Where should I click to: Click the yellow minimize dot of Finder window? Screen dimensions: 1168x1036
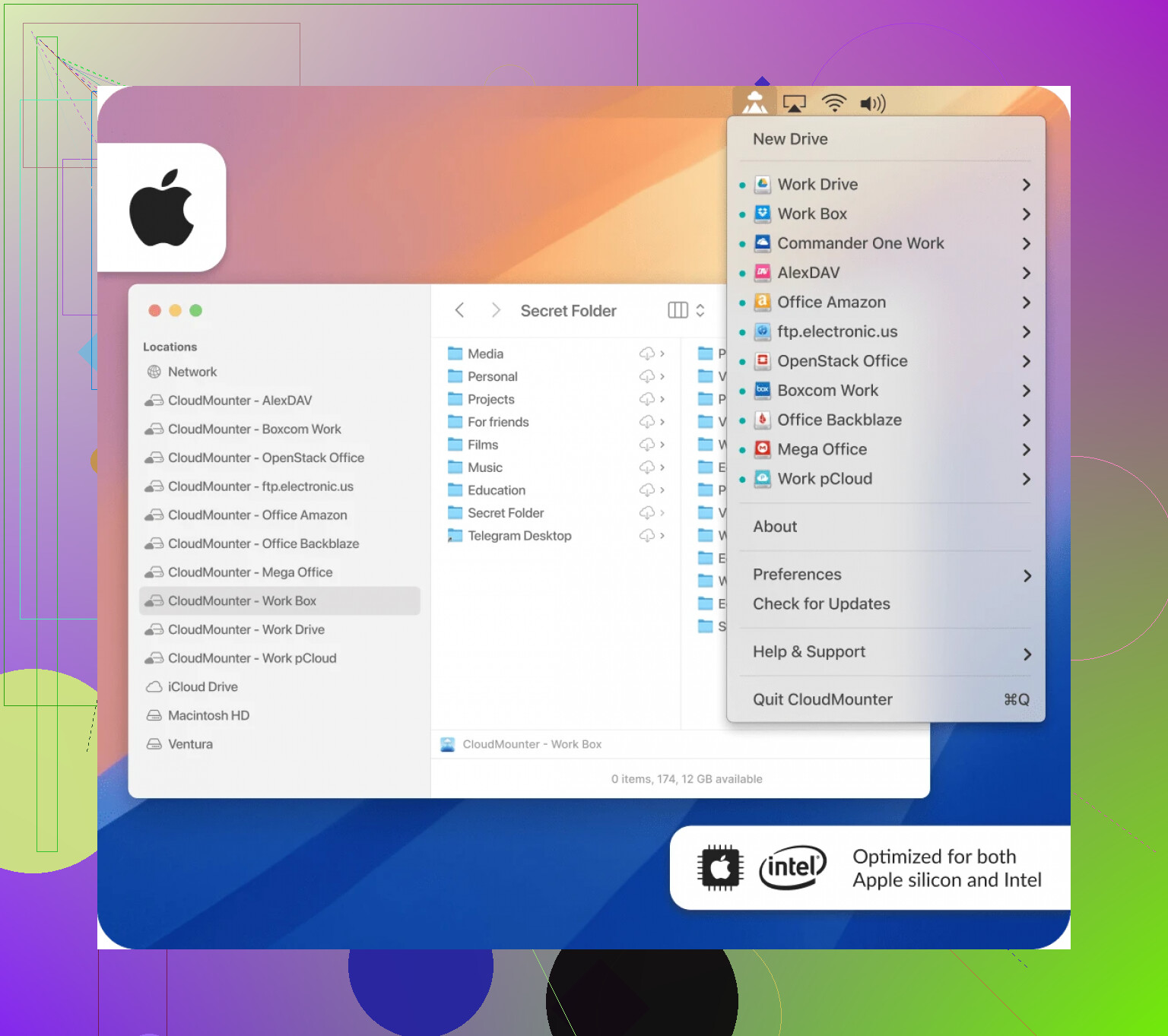coord(175,310)
